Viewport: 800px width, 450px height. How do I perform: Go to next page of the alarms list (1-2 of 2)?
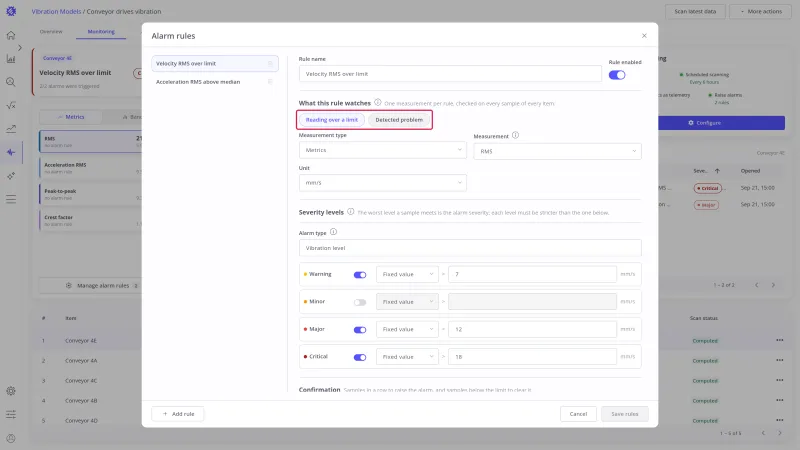coord(773,285)
